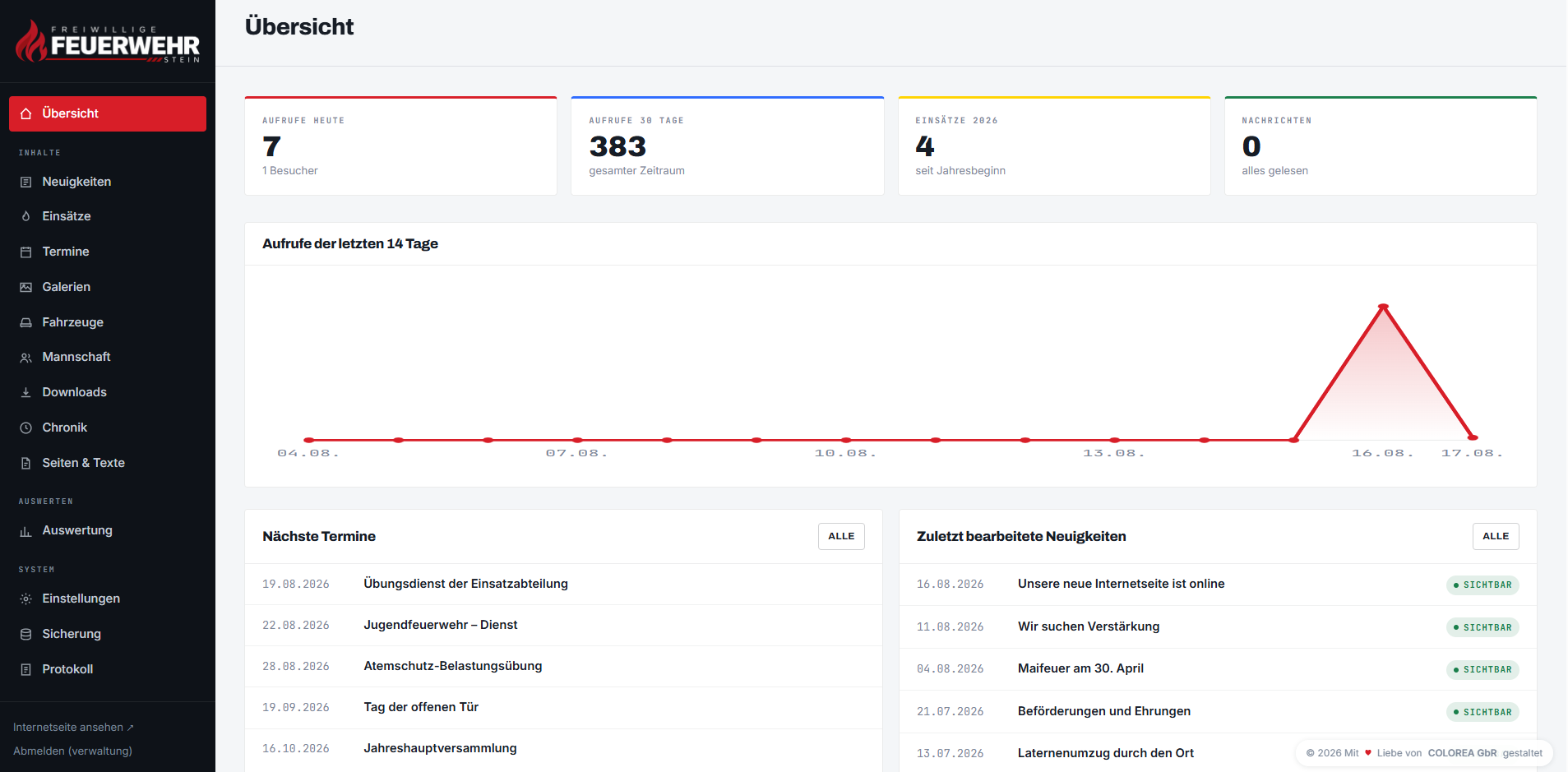Click Abmelden (verwaltung) to log out
Screen dimensions: 1568x772
[x=72, y=751]
